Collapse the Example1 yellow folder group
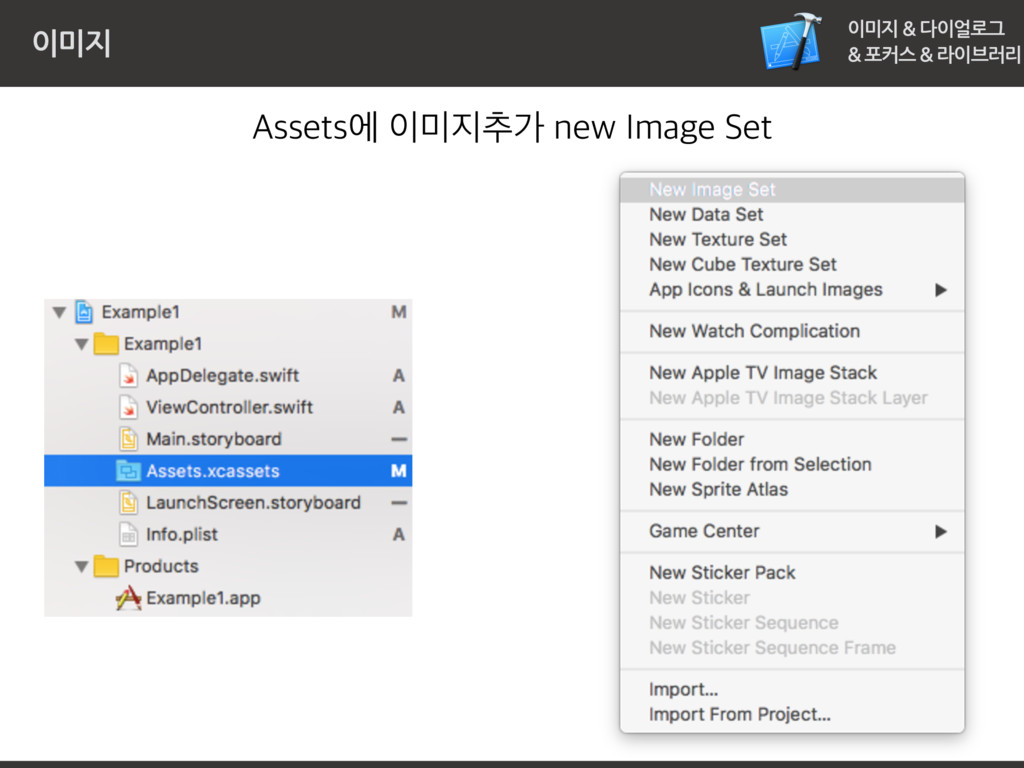The height and width of the screenshot is (768, 1024). point(82,344)
